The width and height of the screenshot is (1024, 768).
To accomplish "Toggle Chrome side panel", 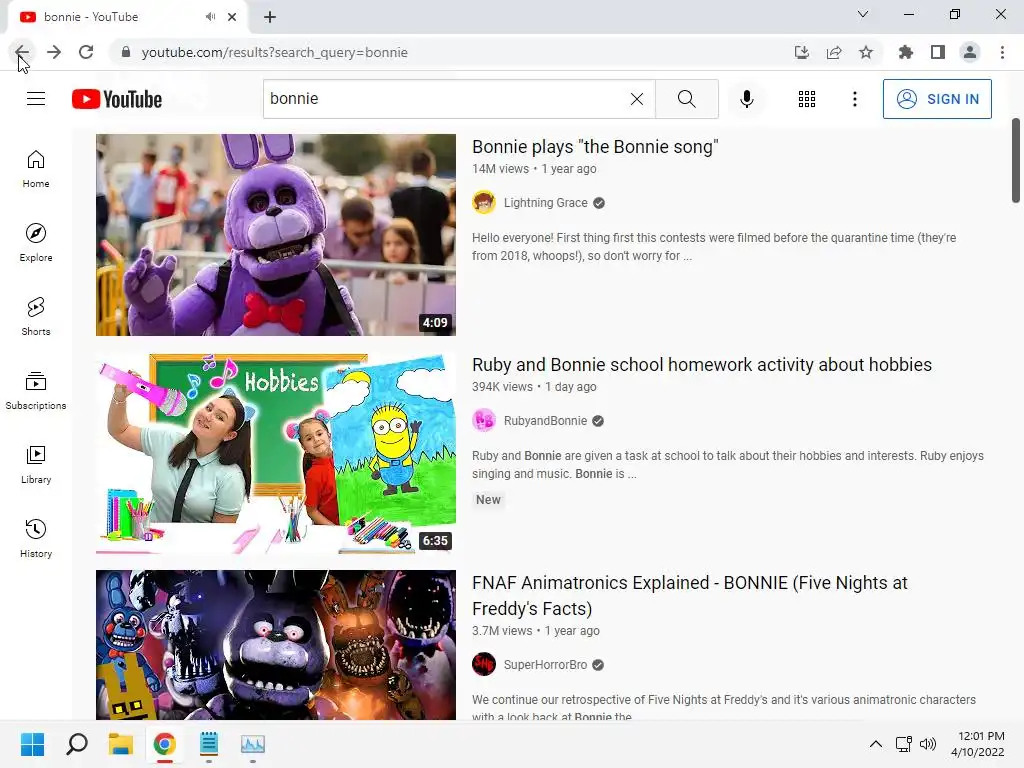I will click(x=938, y=52).
